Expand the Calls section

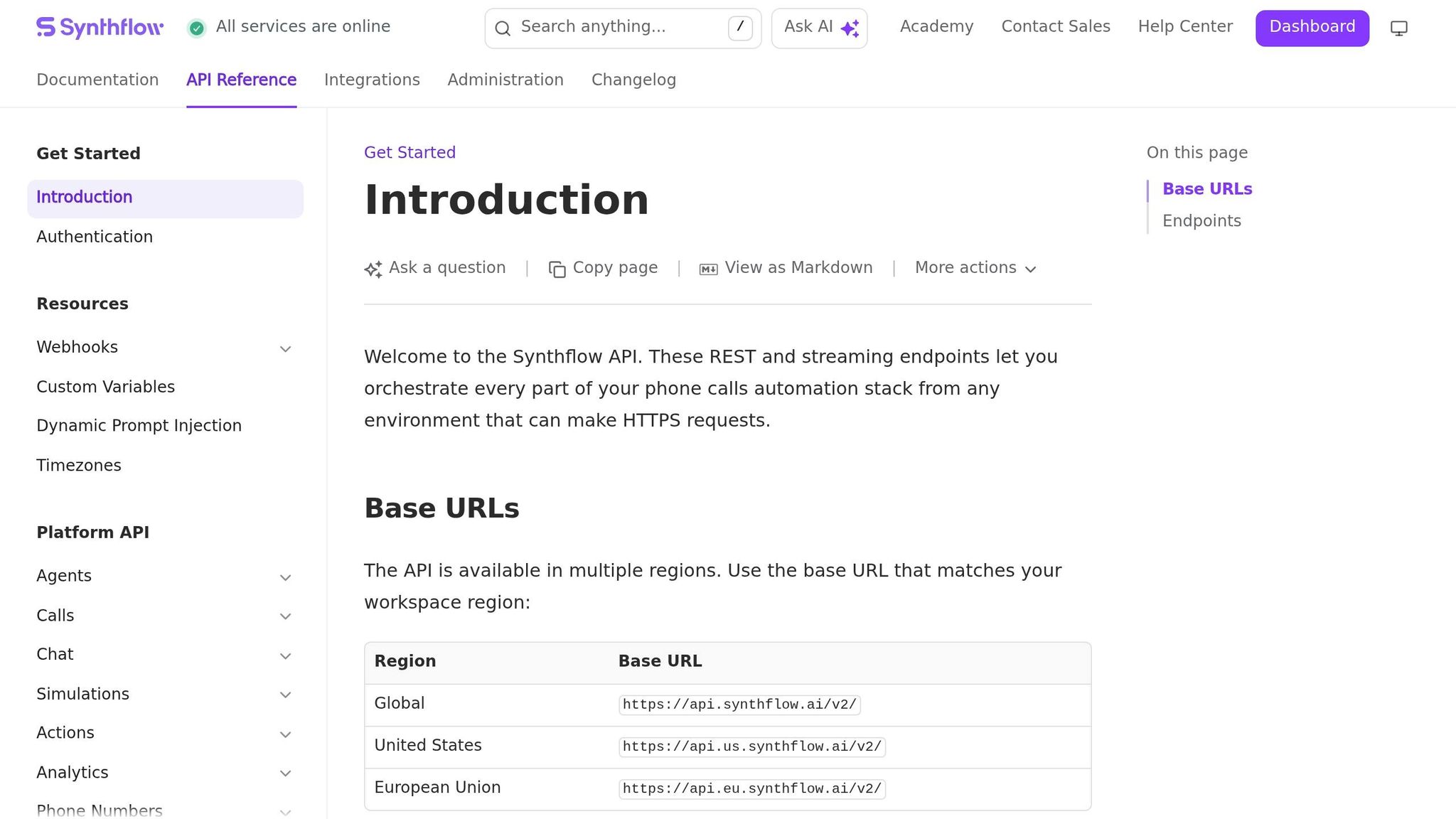(x=285, y=616)
